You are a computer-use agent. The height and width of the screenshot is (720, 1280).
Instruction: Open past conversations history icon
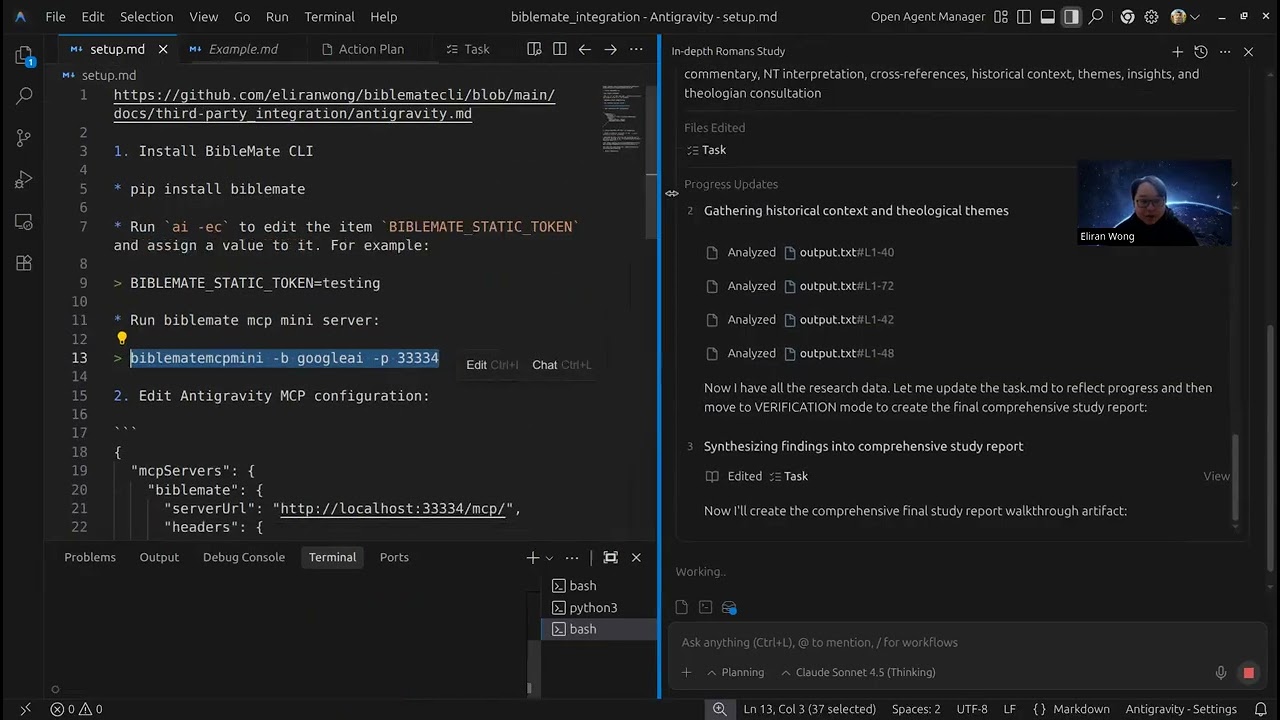coord(1201,51)
